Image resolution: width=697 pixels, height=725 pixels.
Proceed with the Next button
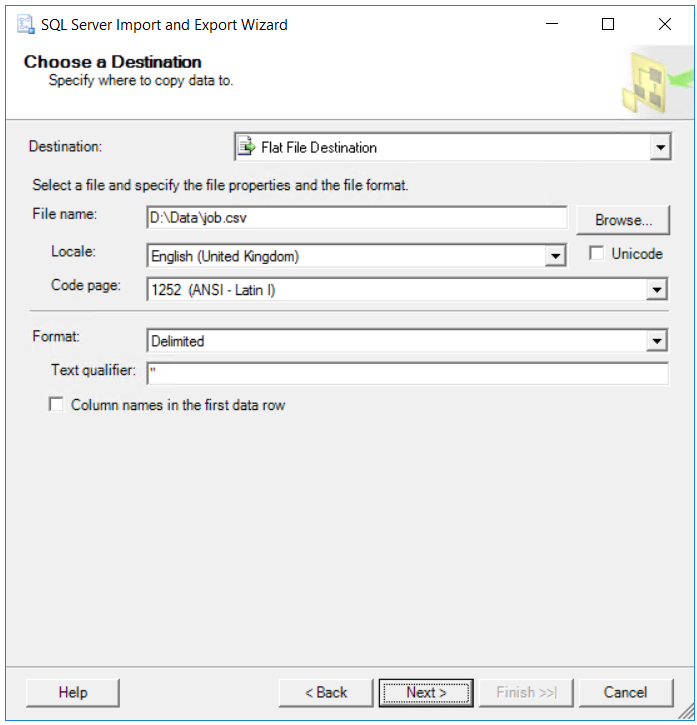[x=426, y=693]
